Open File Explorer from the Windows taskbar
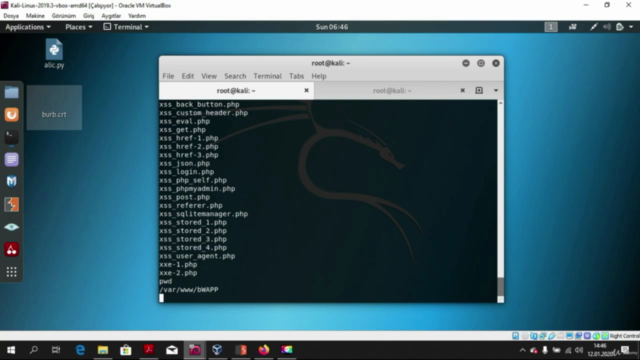This screenshot has width=640, height=360. point(103,350)
